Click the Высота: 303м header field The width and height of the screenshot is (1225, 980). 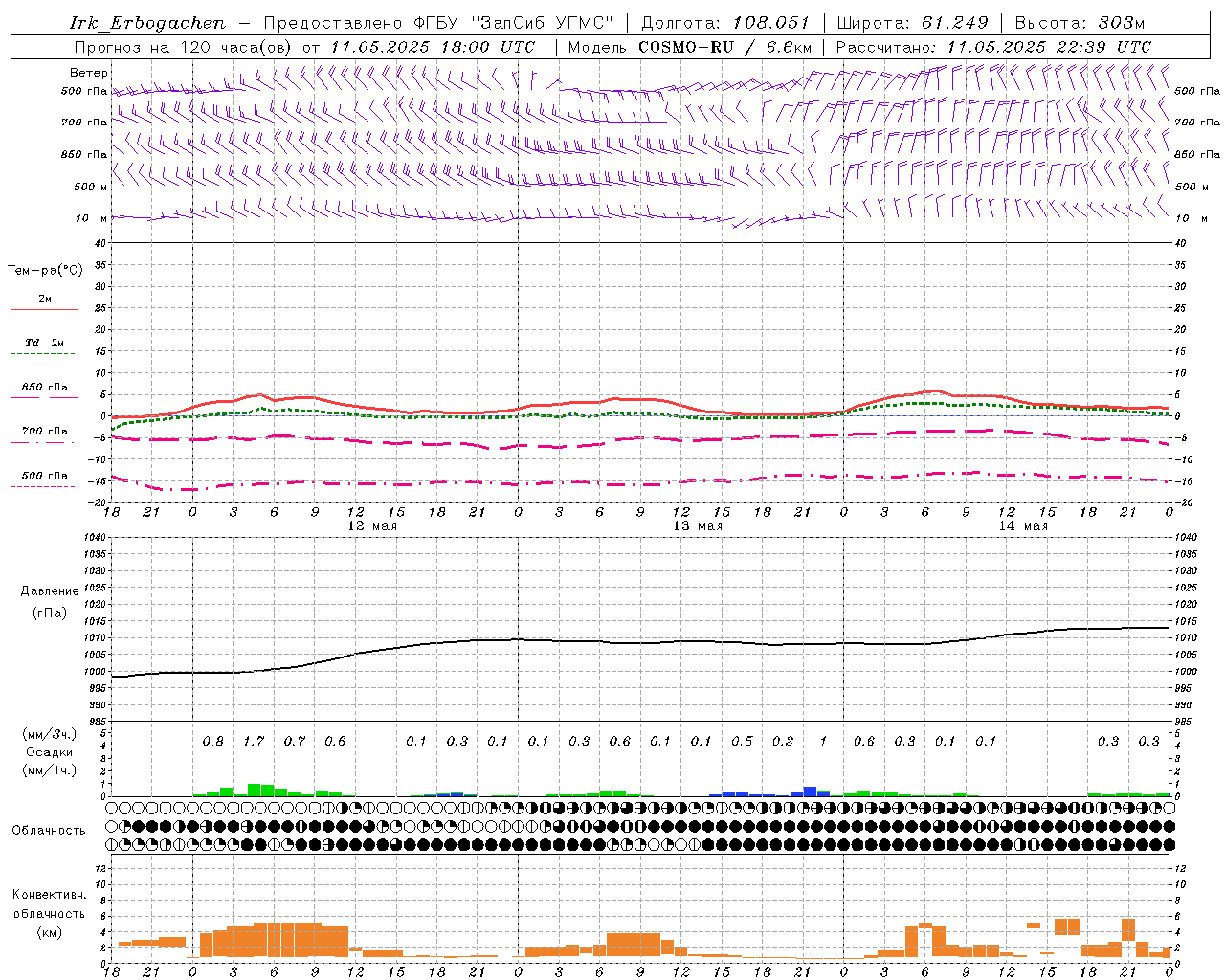tap(1080, 23)
